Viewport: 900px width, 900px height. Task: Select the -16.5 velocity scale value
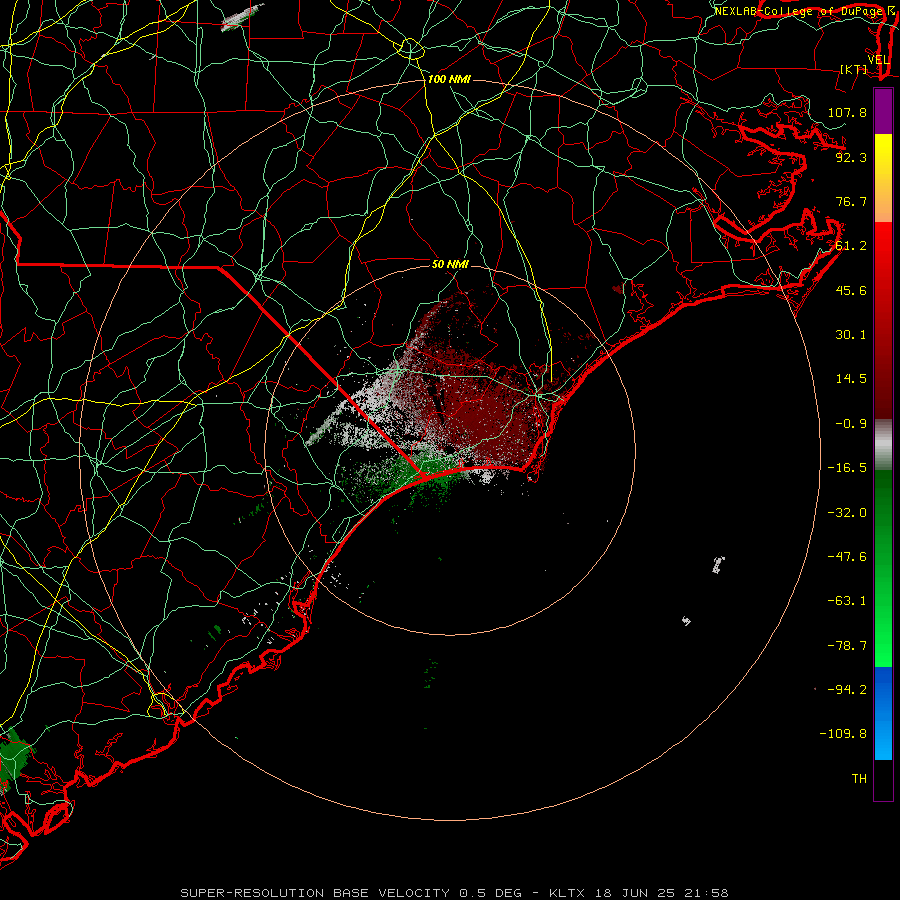click(x=847, y=468)
